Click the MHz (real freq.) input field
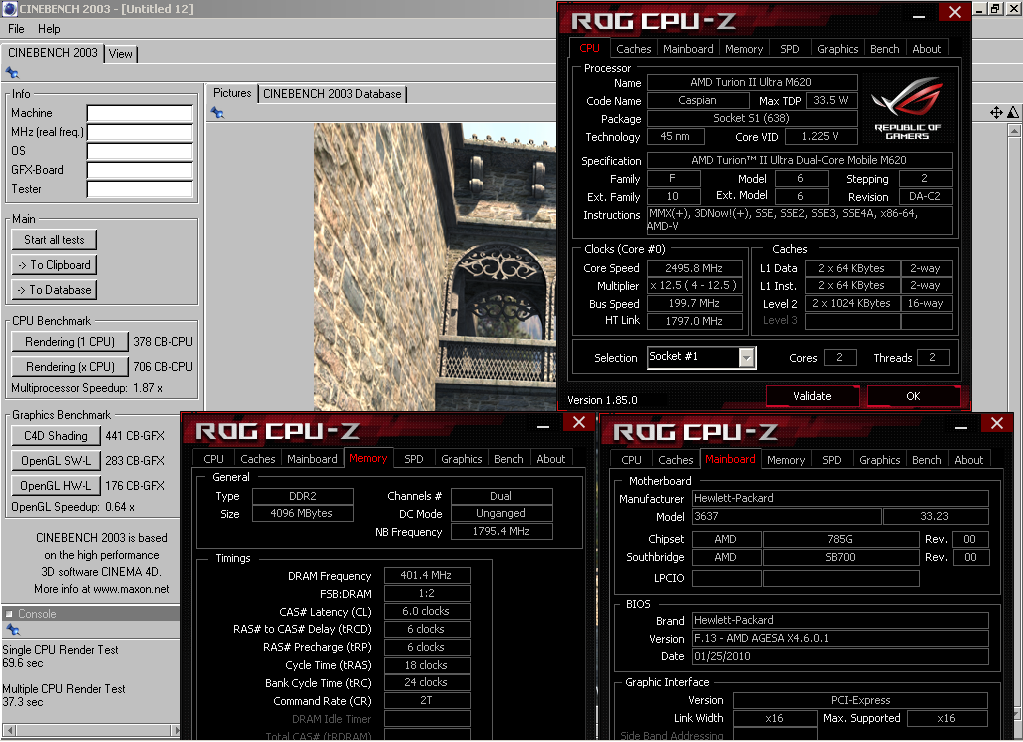This screenshot has height=742, width=1023. pos(140,132)
